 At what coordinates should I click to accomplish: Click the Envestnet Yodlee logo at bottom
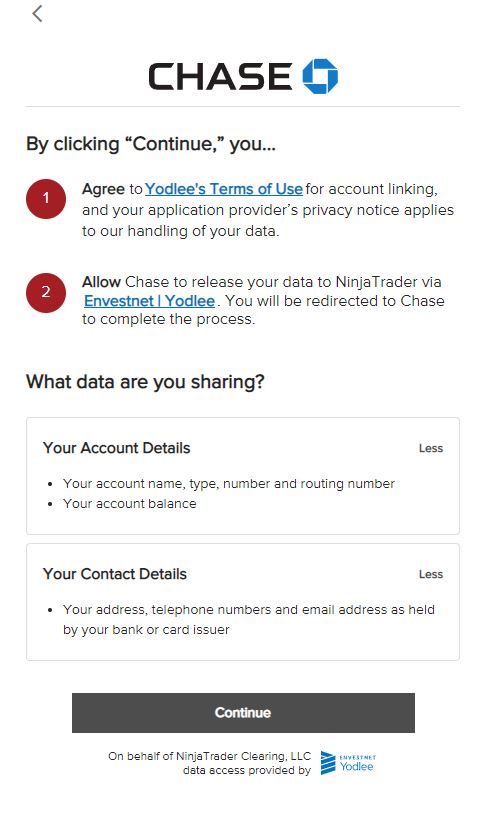click(x=348, y=762)
